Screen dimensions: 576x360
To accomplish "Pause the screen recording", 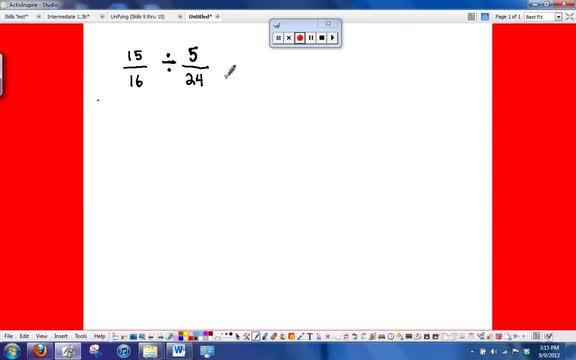I will click(311, 37).
